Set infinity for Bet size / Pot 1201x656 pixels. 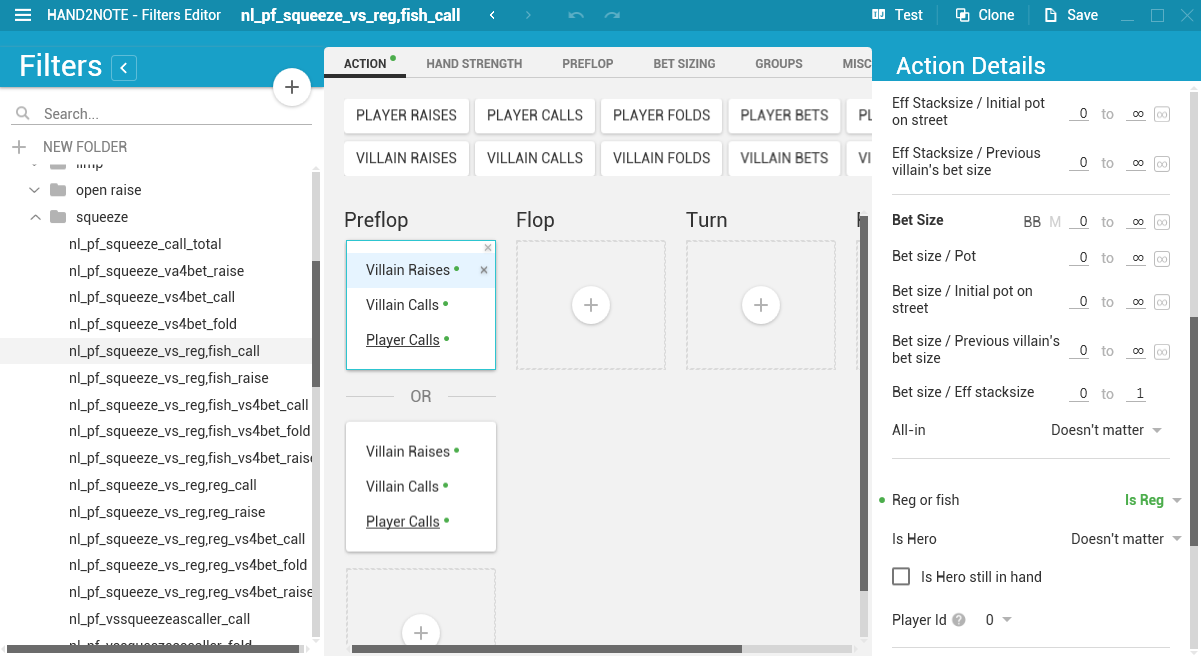click(1162, 258)
